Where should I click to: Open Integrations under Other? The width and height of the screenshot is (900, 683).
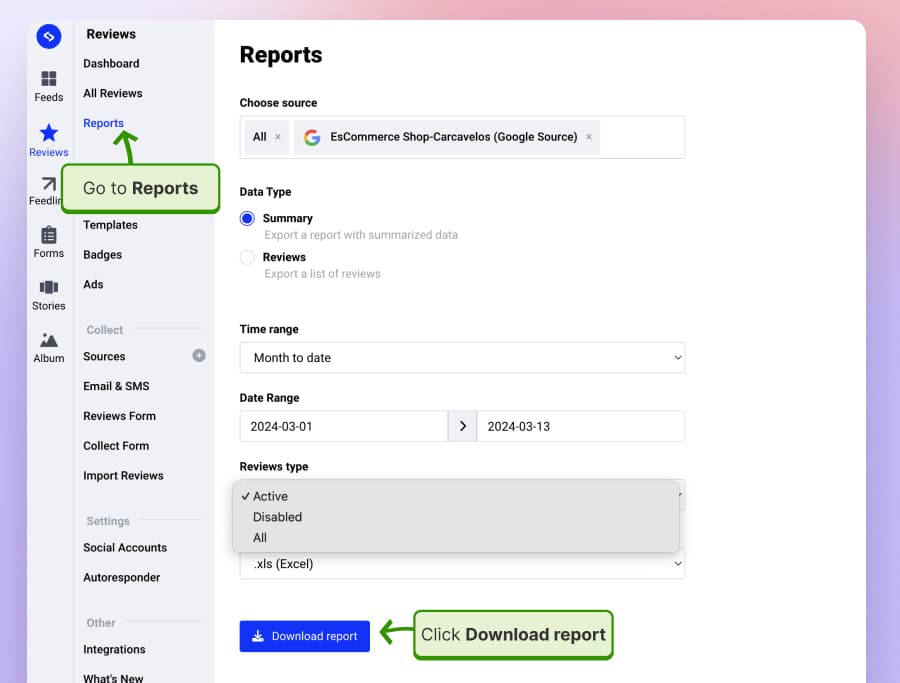[114, 650]
